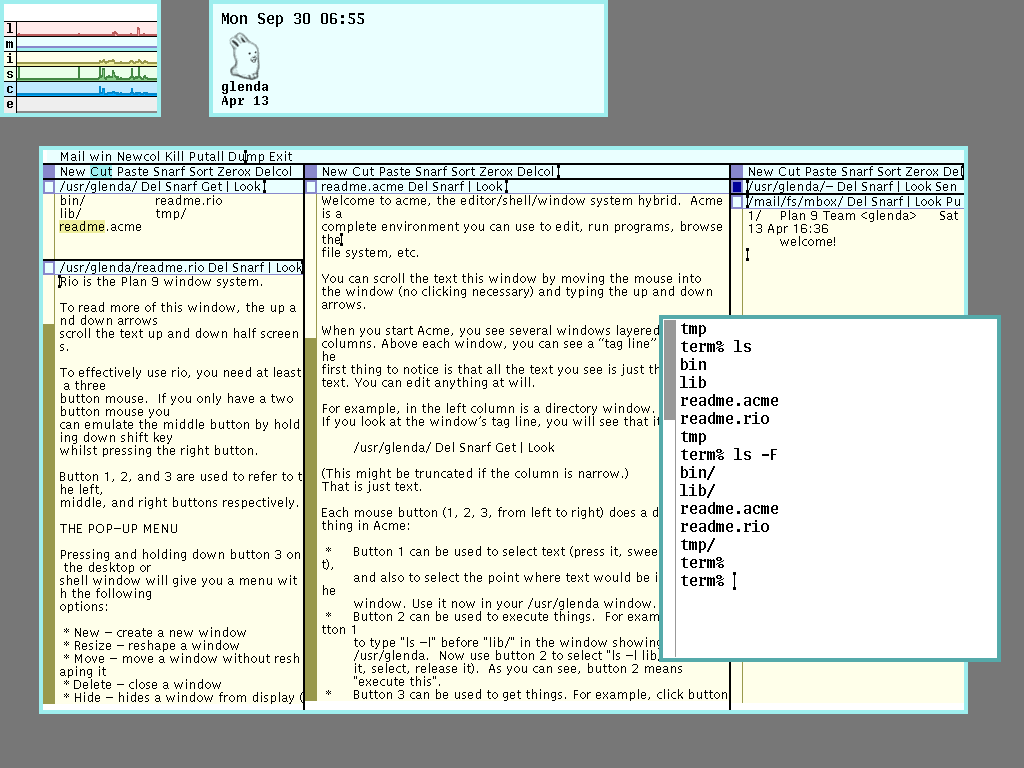Click the glenda bunny face icon
This screenshot has width=1024, height=768.
[x=246, y=56]
